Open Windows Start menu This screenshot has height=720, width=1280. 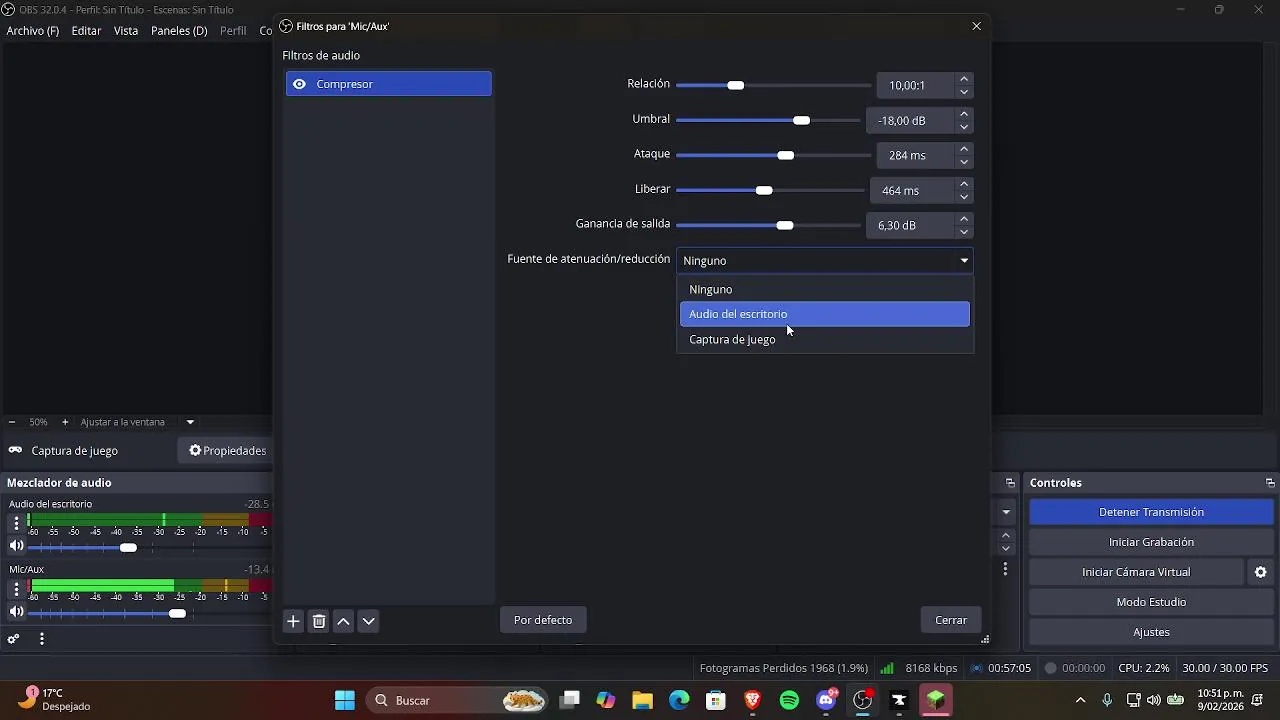point(345,700)
